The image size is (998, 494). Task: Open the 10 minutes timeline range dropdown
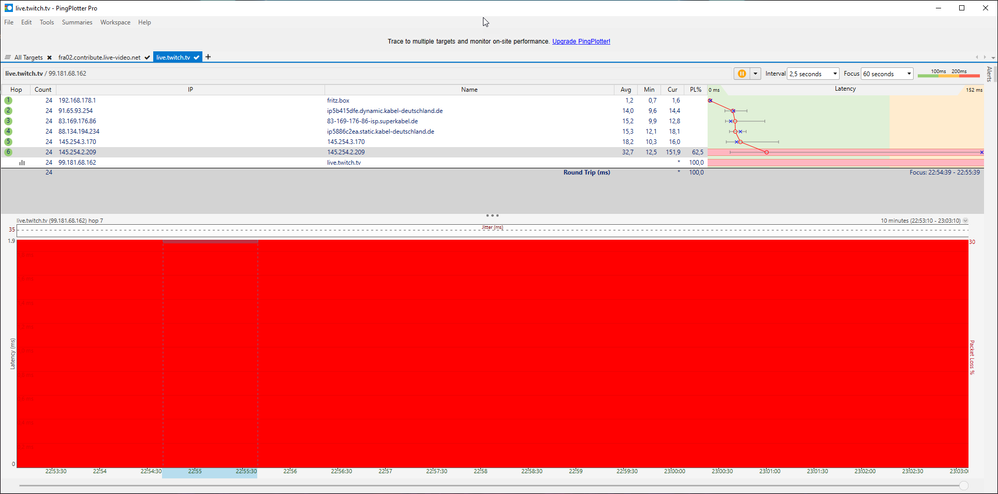pyautogui.click(x=966, y=221)
